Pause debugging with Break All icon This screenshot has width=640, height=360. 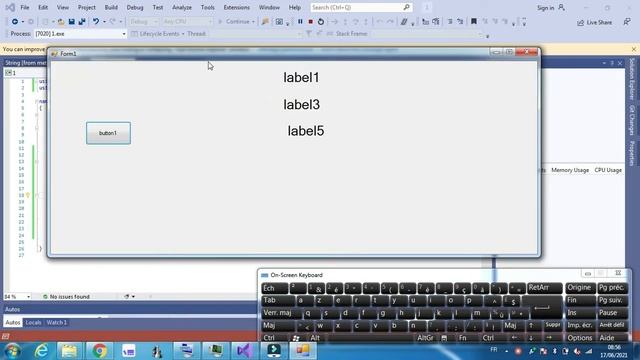point(300,22)
